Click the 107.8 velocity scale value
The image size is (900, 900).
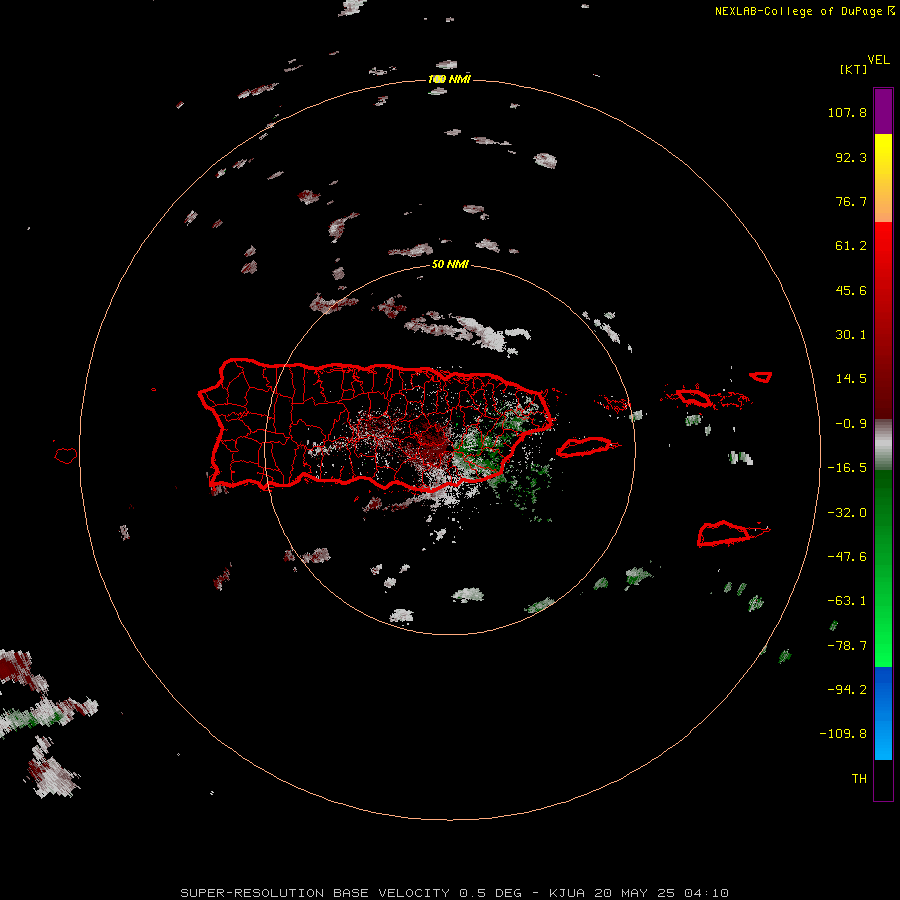click(847, 112)
